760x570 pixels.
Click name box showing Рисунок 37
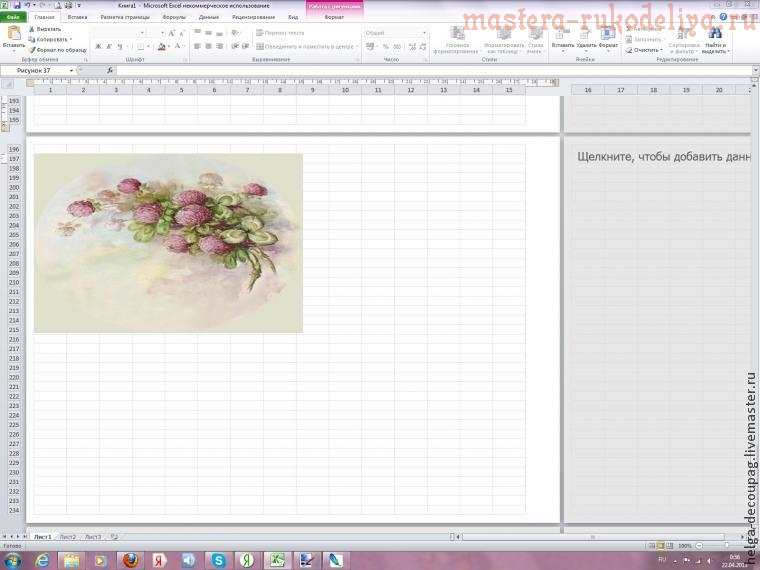pos(34,70)
